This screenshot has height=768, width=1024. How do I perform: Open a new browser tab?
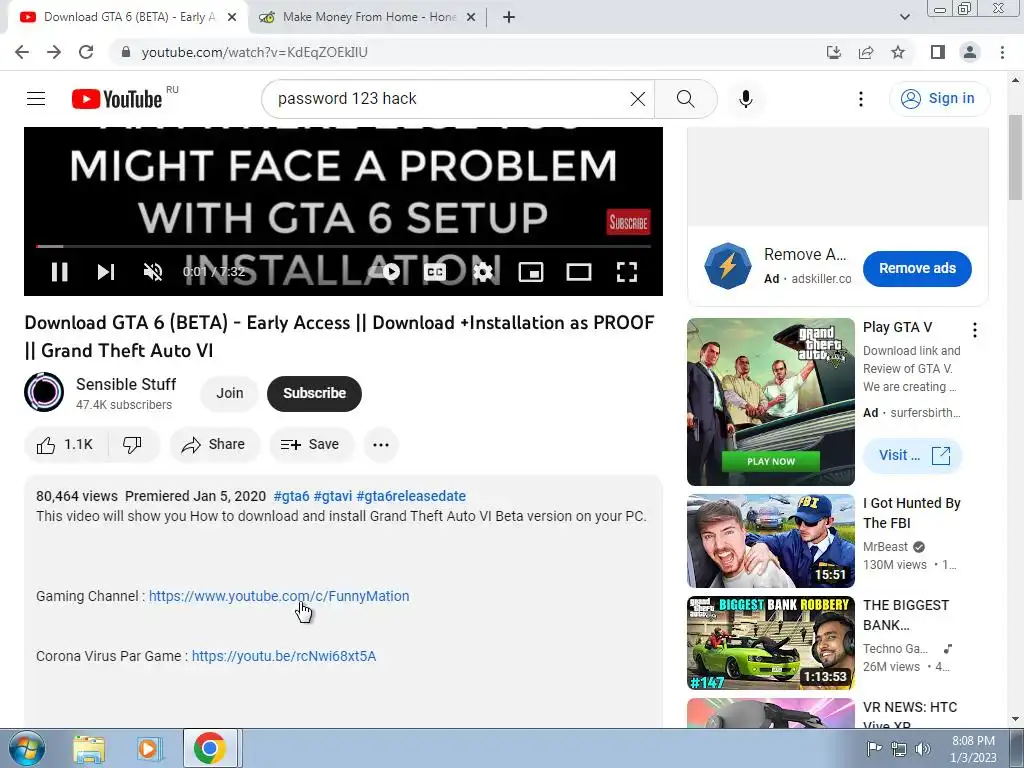pos(509,17)
